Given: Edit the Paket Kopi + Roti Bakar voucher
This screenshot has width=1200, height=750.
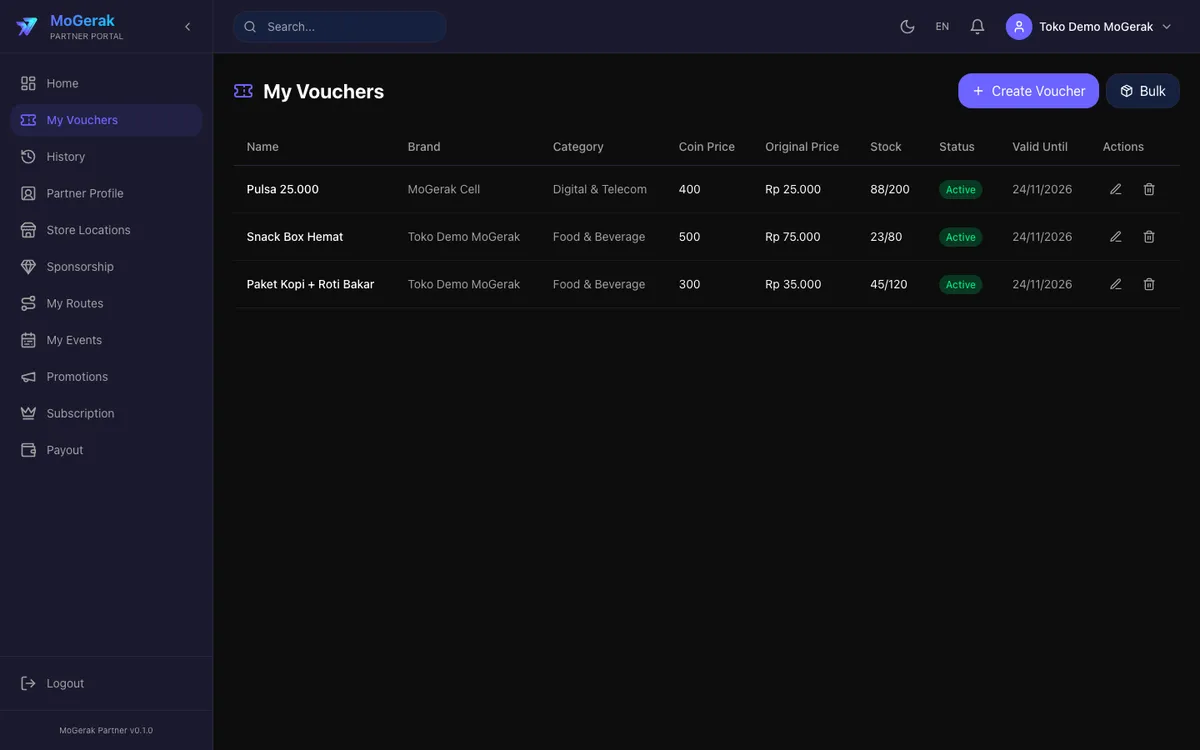Looking at the screenshot, I should (x=1116, y=284).
